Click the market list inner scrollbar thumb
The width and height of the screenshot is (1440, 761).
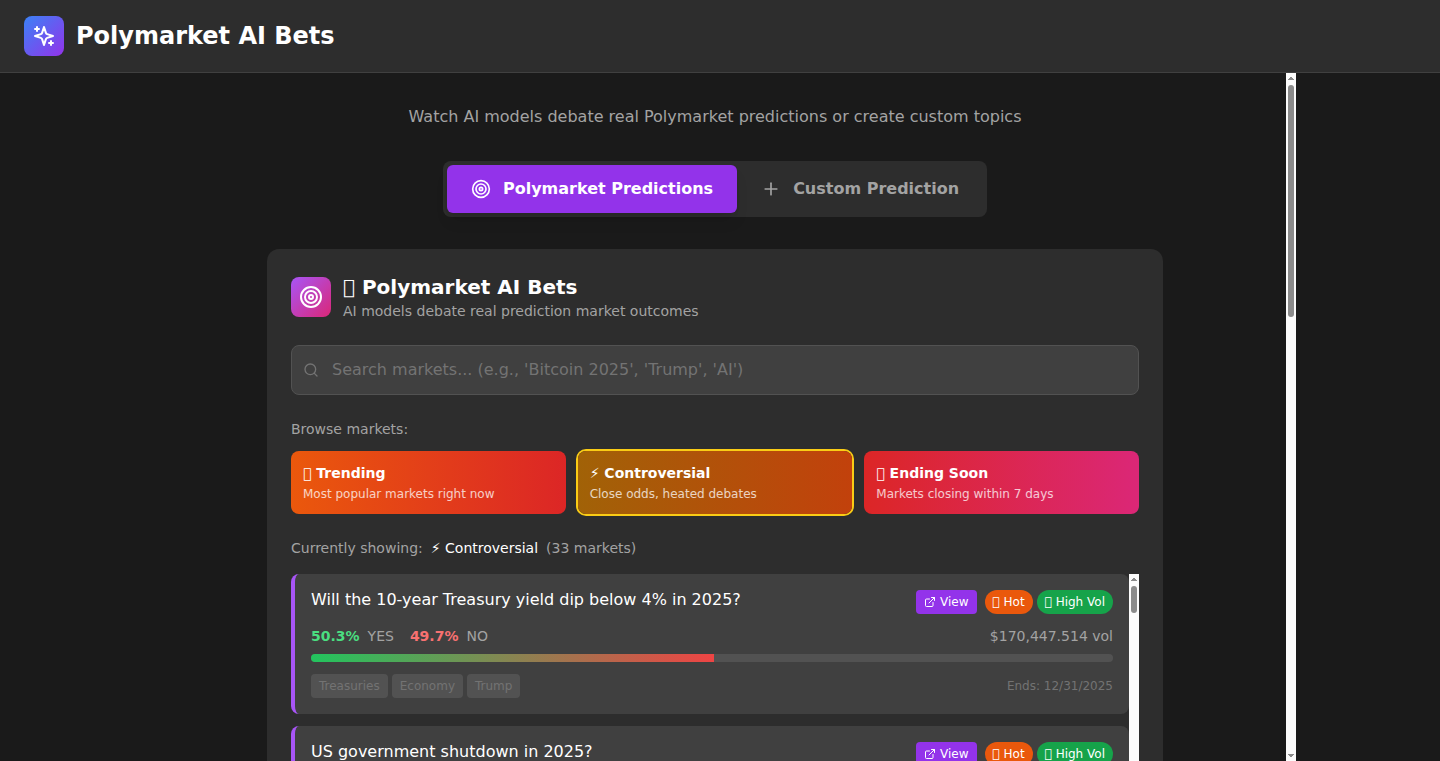point(1134,599)
